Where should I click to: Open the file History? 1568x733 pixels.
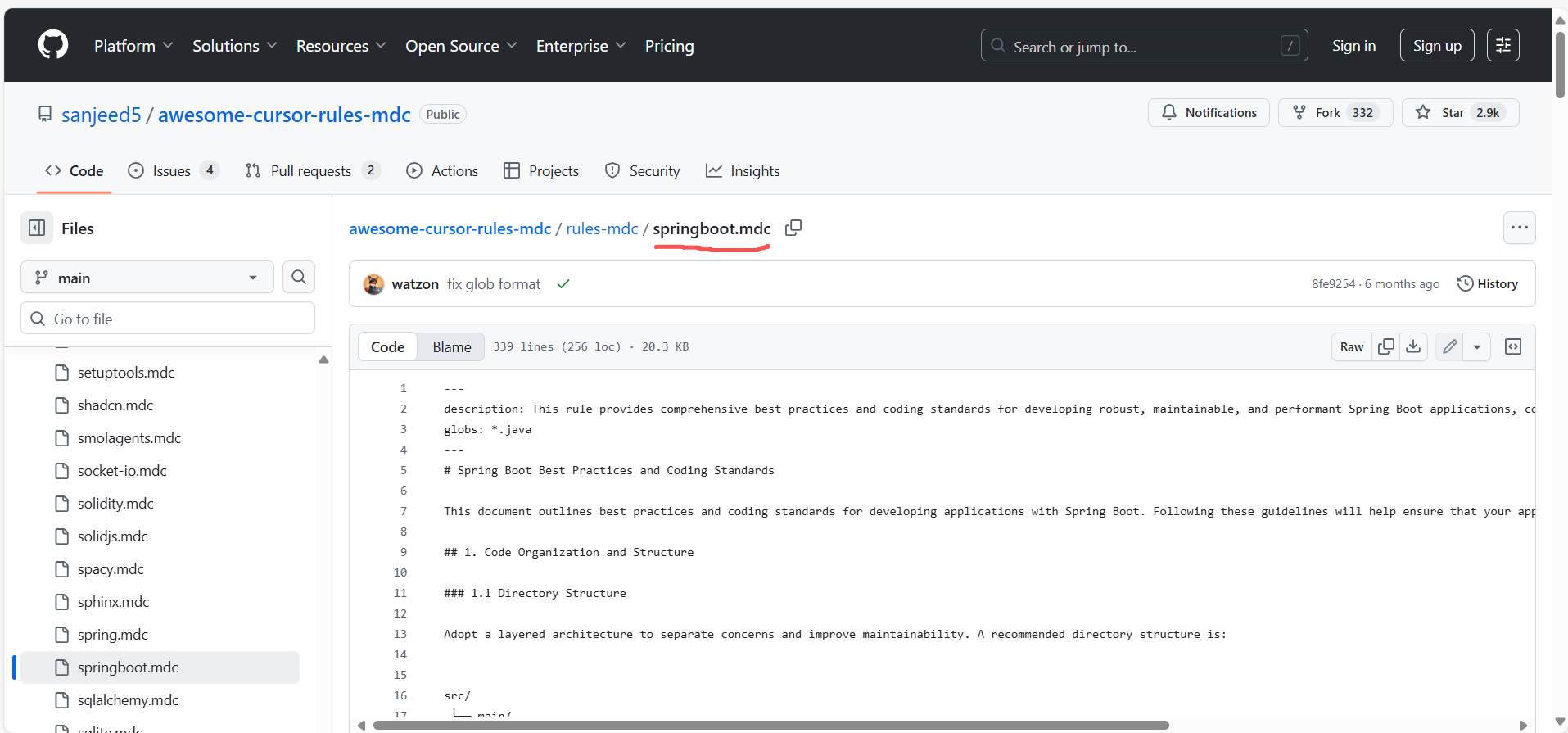(x=1488, y=283)
